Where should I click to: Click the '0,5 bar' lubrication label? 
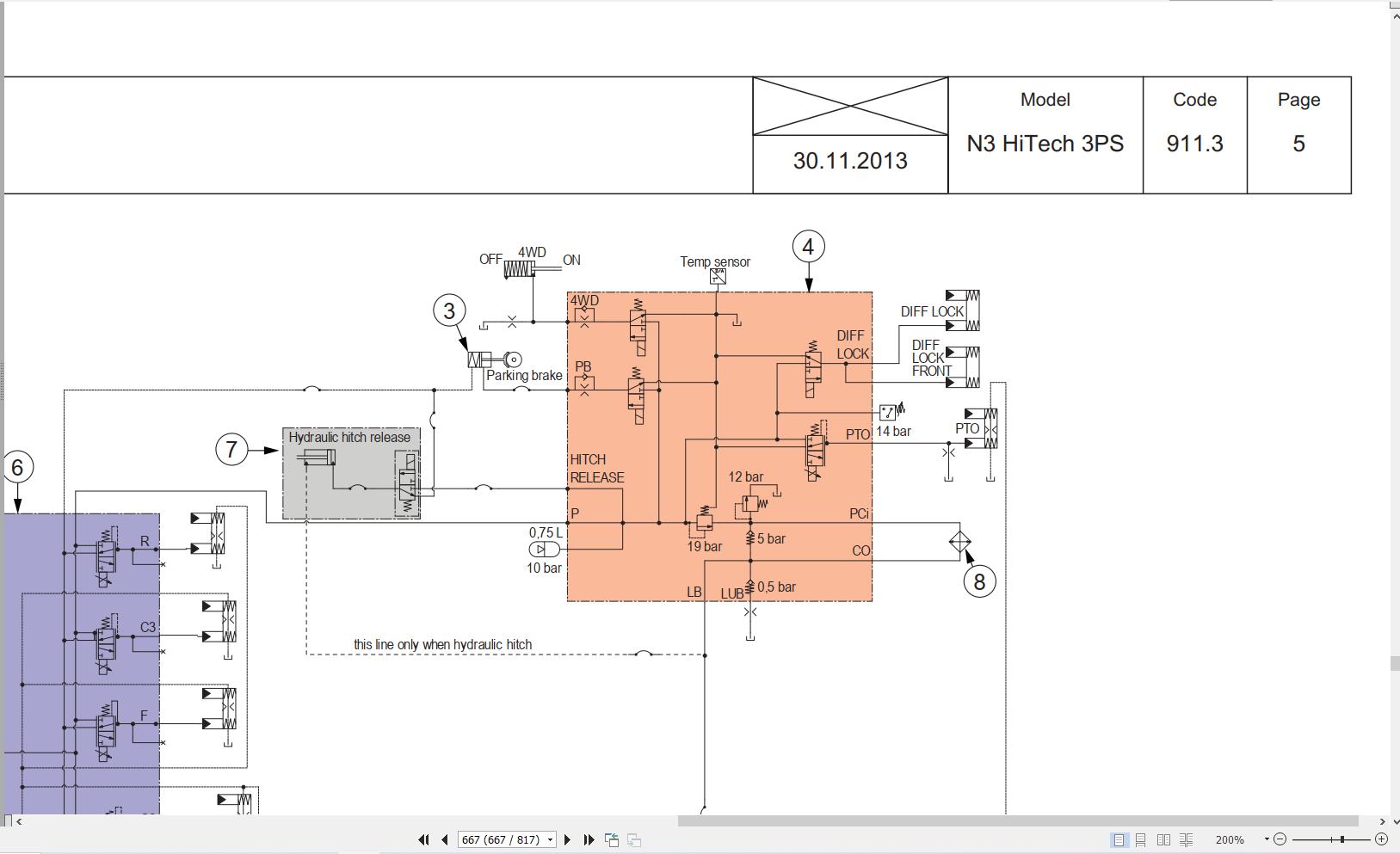tap(776, 587)
